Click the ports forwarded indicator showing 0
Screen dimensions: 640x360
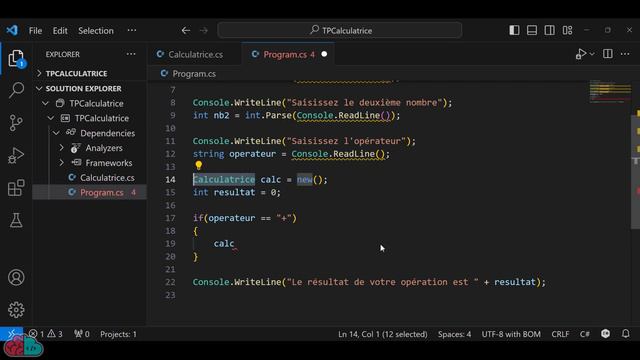pos(82,334)
